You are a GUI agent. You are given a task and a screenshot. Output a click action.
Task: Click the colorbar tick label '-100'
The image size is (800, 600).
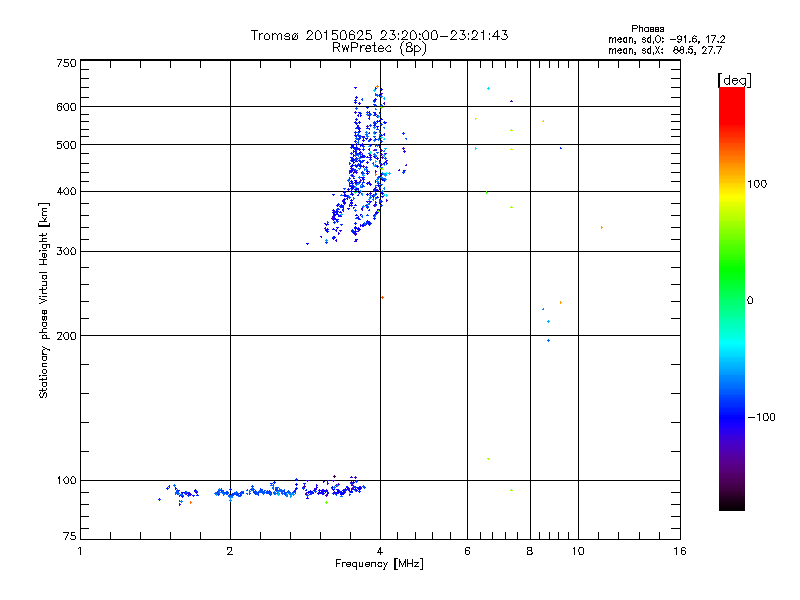(761, 417)
